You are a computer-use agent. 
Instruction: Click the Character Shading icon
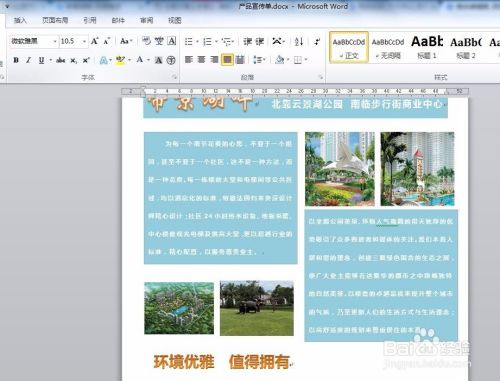pos(159,60)
